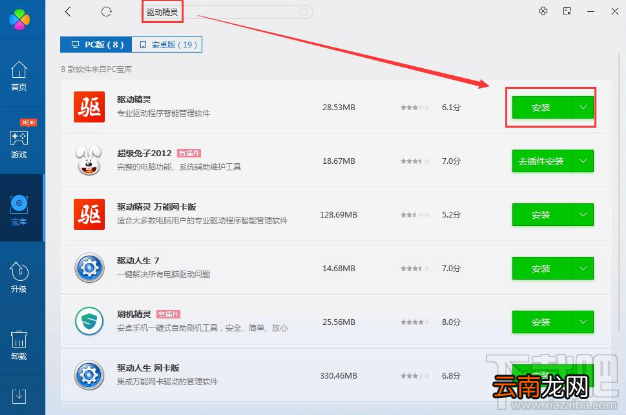This screenshot has width=626, height=415.
Task: Click the colorful app logo icon
Action: (x=19, y=19)
